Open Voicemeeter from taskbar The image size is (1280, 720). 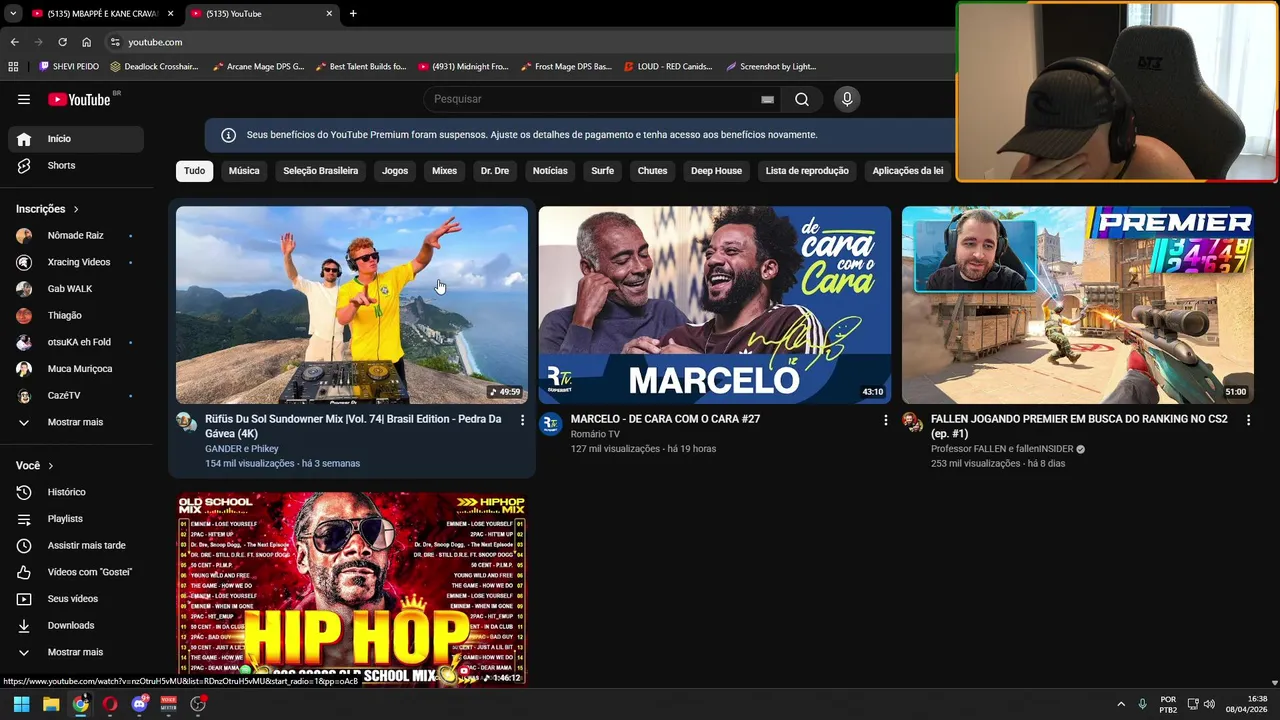[x=169, y=704]
